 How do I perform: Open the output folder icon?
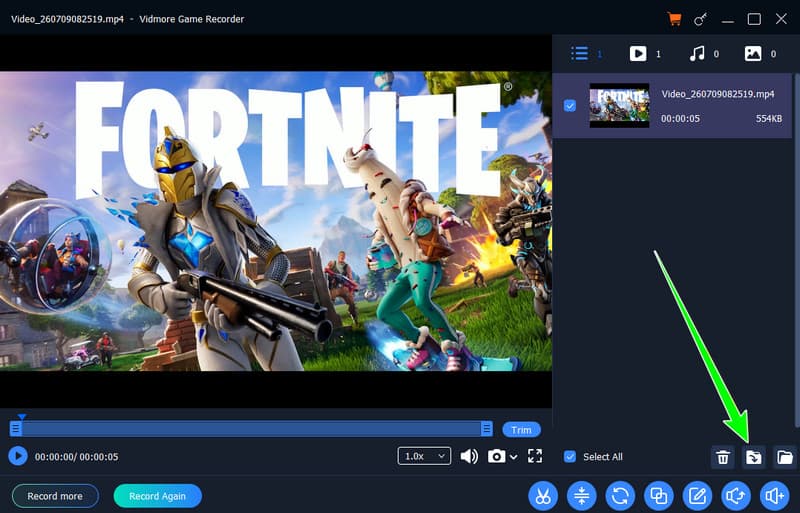click(785, 457)
